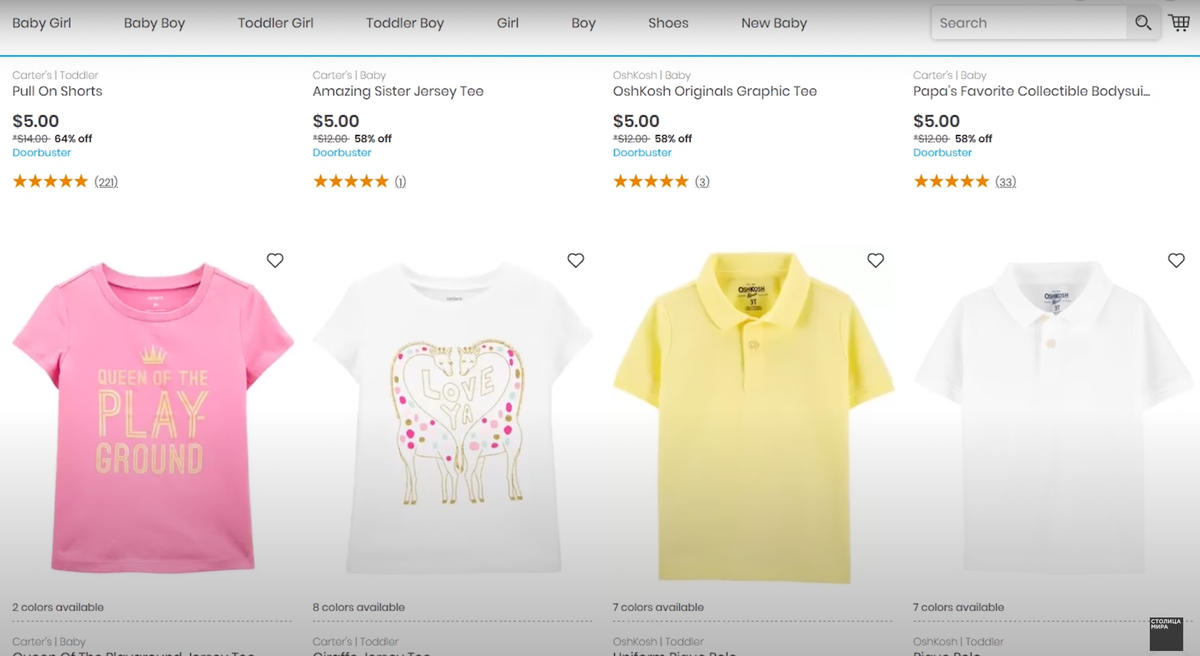View the 221 reviews for shorts
The height and width of the screenshot is (656, 1200).
[106, 182]
